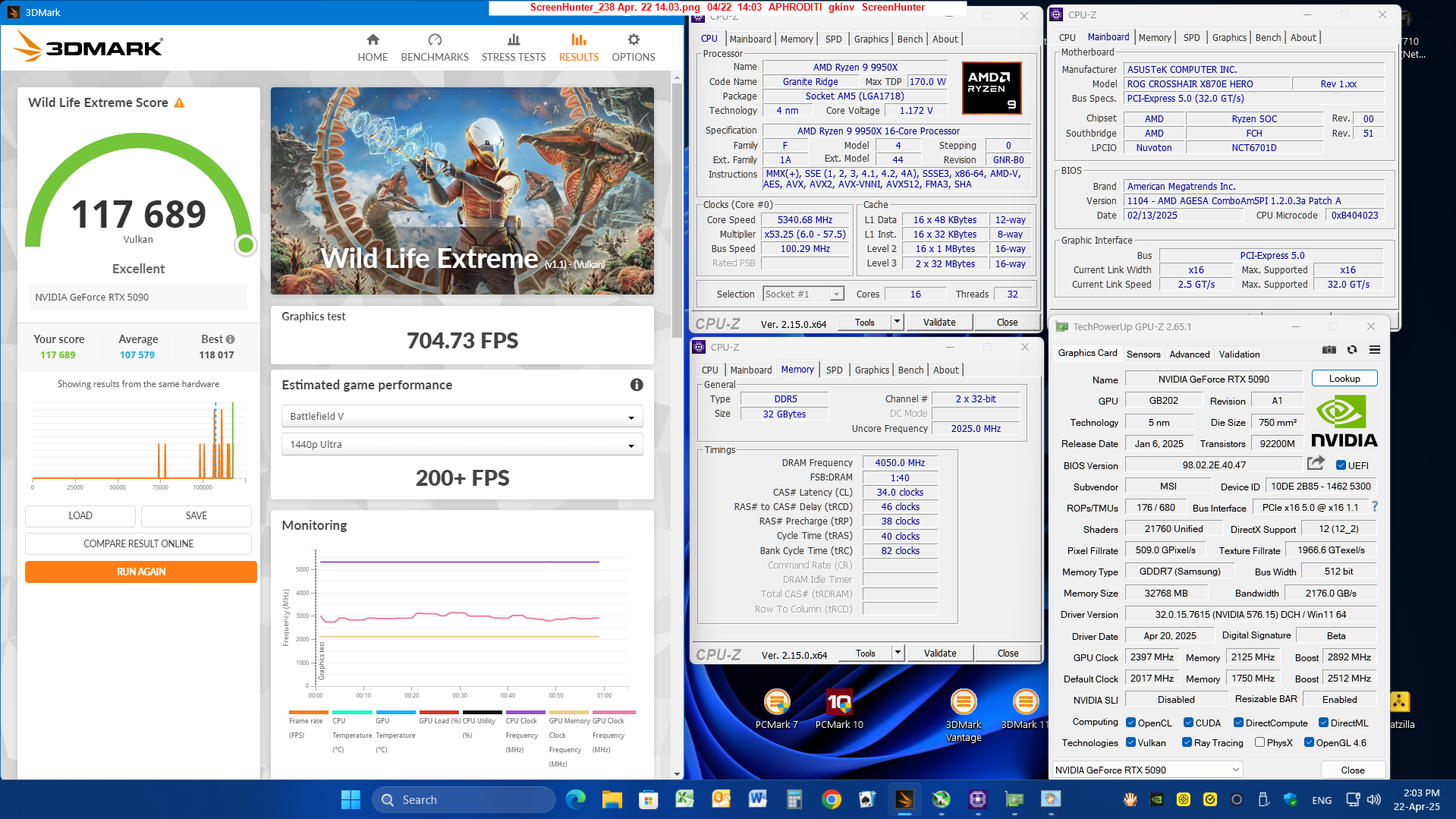Open the Socket #1 selection dropdown
The height and width of the screenshot is (819, 1456).
click(803, 294)
